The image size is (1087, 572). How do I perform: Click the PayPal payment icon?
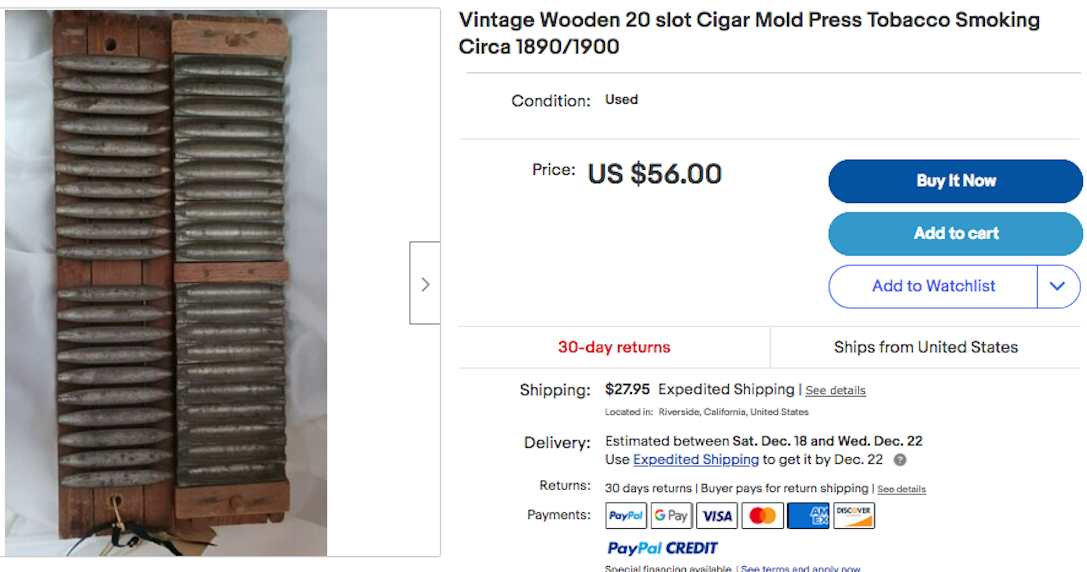[626, 516]
